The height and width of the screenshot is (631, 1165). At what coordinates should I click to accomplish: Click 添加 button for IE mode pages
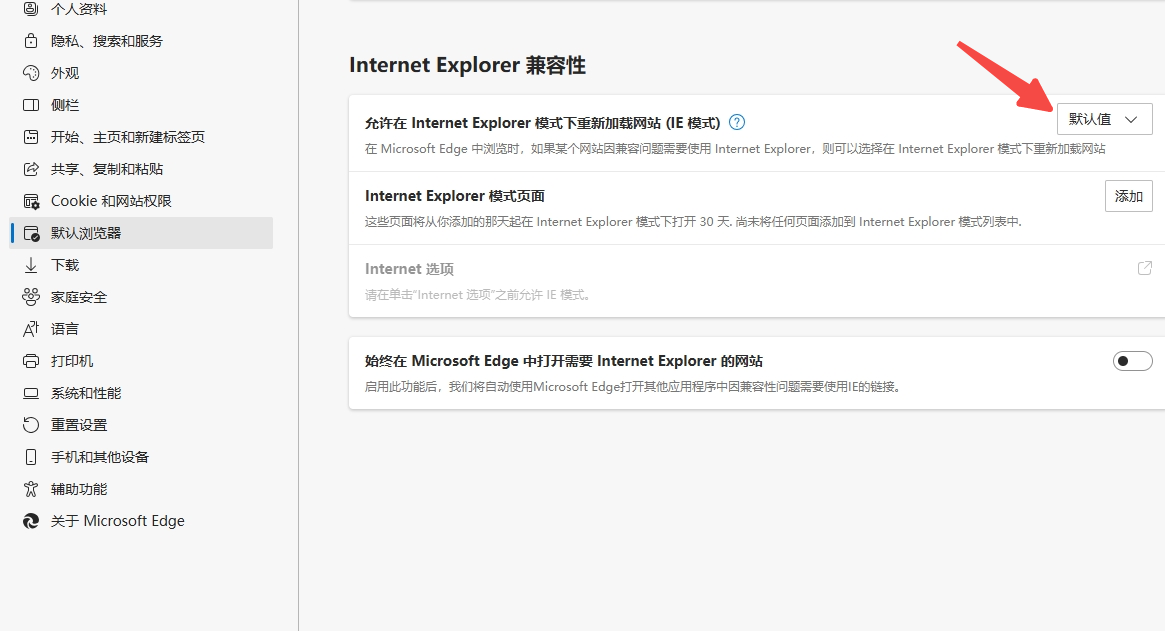(1129, 196)
